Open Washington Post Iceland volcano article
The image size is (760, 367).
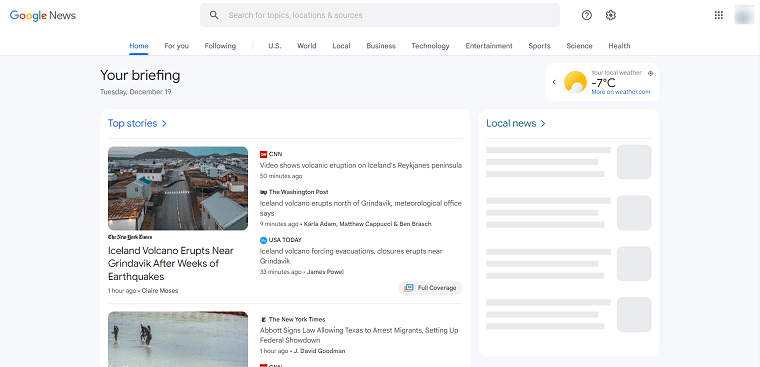coord(361,208)
